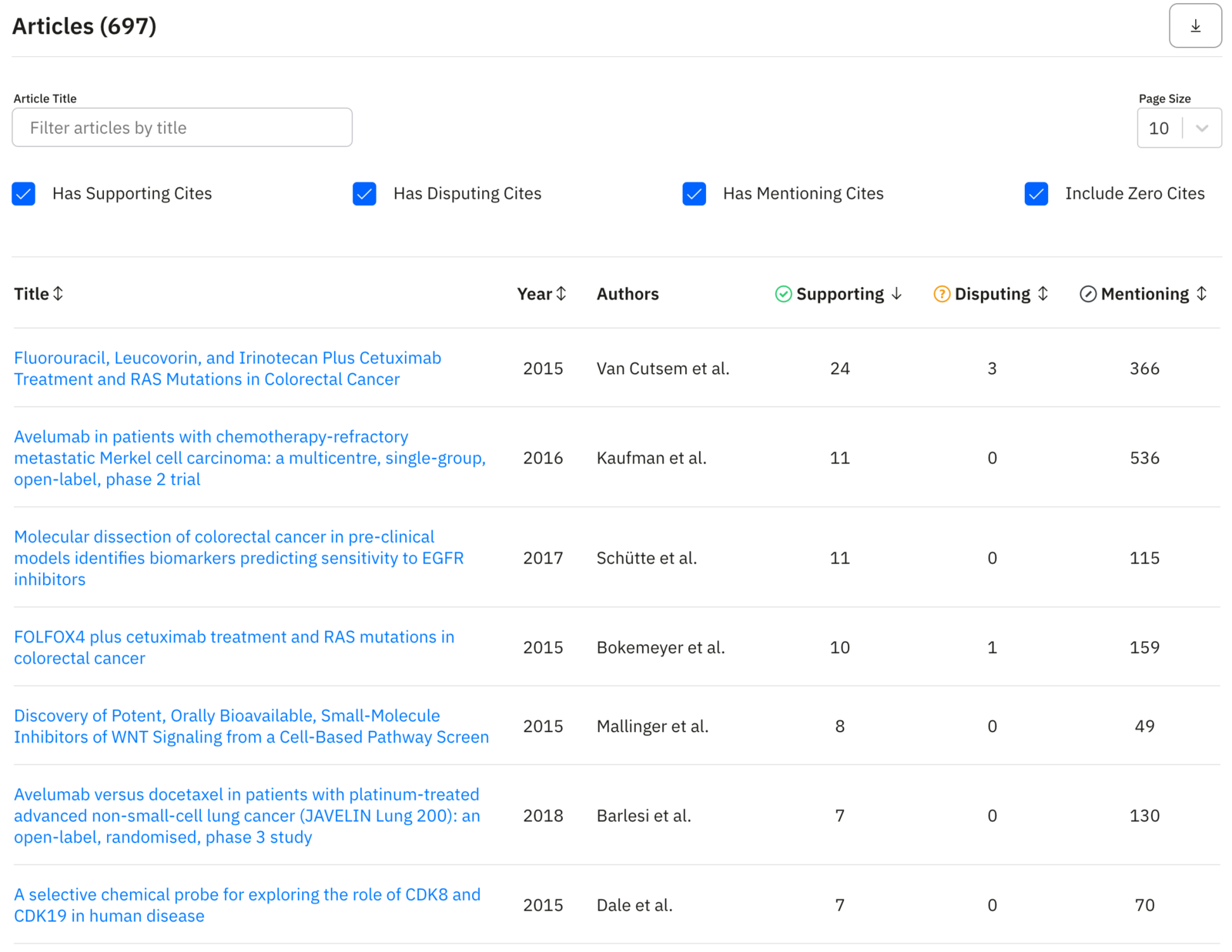
Task: Open the Avelumab Merkel cell carcinoma trial article
Action: [x=249, y=457]
